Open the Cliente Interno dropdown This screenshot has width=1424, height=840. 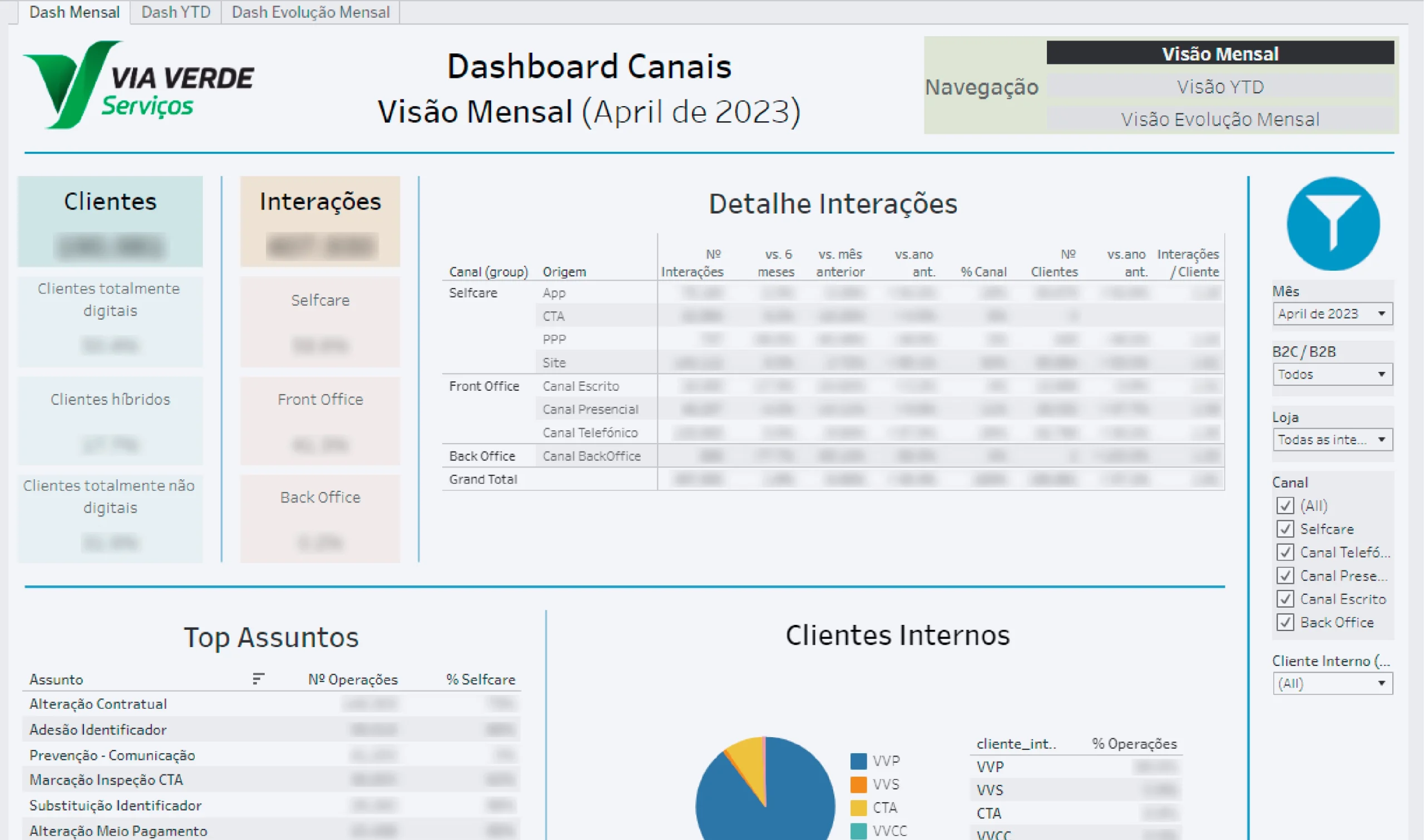[1332, 683]
